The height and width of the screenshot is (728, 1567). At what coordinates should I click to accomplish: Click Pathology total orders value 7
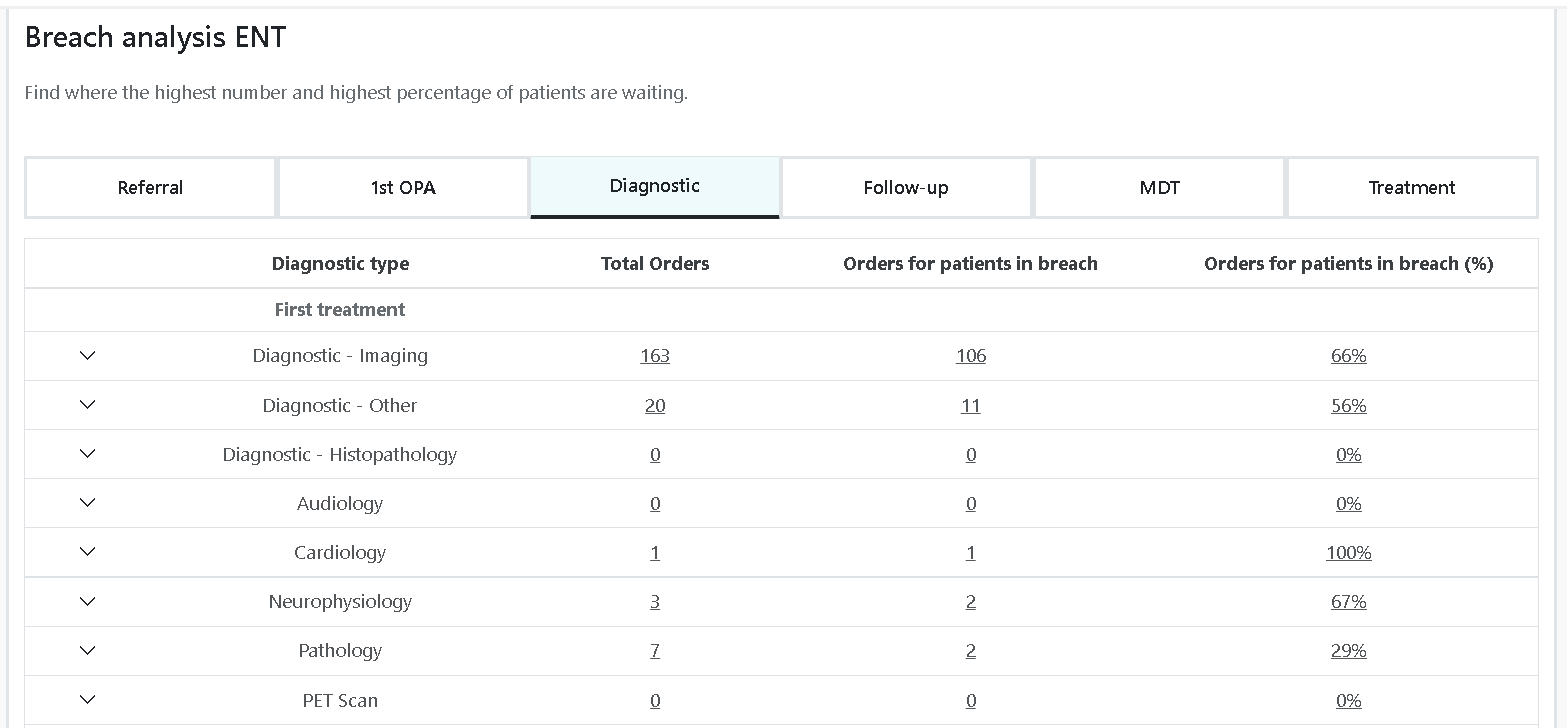click(655, 651)
